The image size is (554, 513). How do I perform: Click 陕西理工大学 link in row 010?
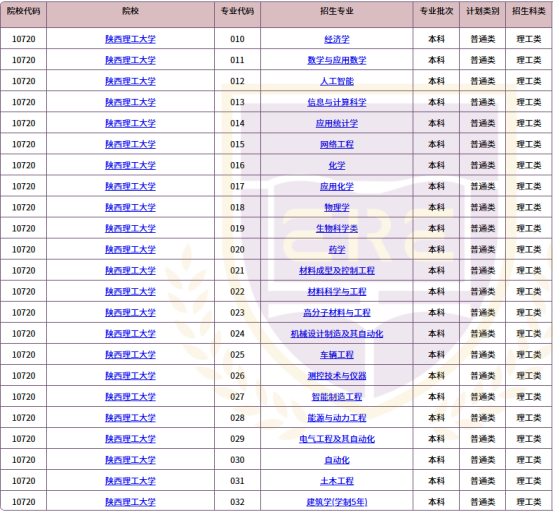(130, 39)
